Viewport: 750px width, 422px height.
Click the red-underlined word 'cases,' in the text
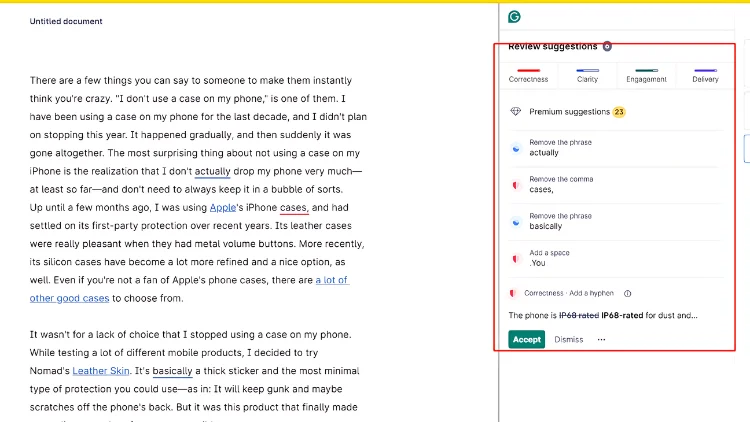[294, 208]
